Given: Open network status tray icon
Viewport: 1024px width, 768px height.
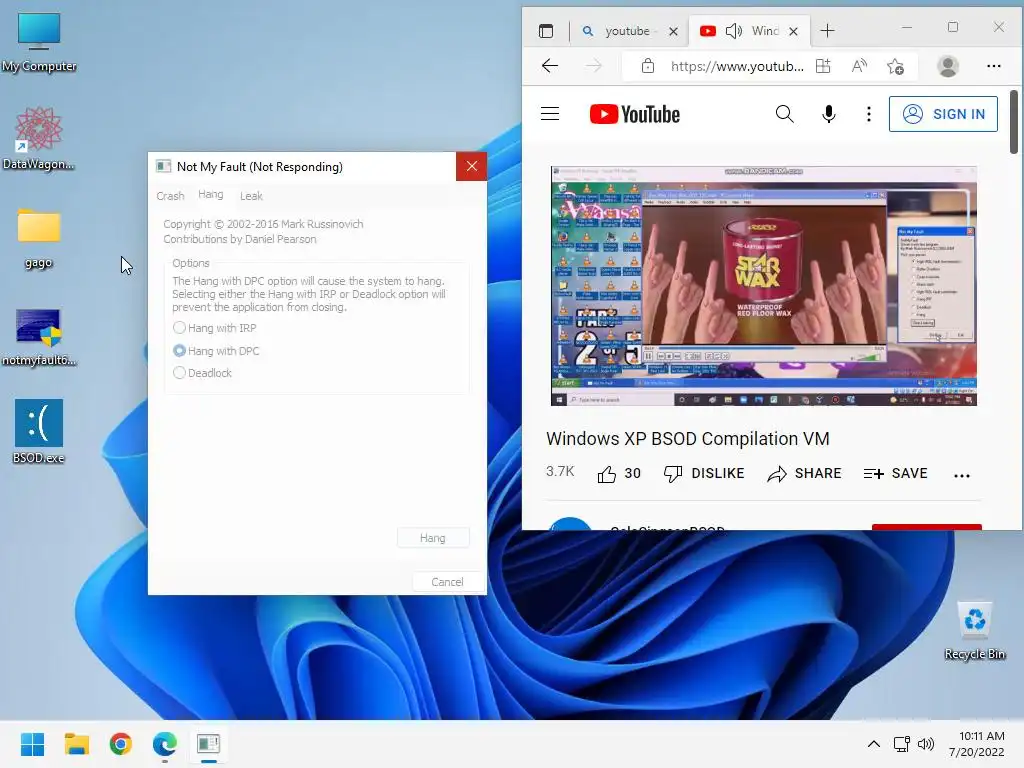Looking at the screenshot, I should pos(902,744).
